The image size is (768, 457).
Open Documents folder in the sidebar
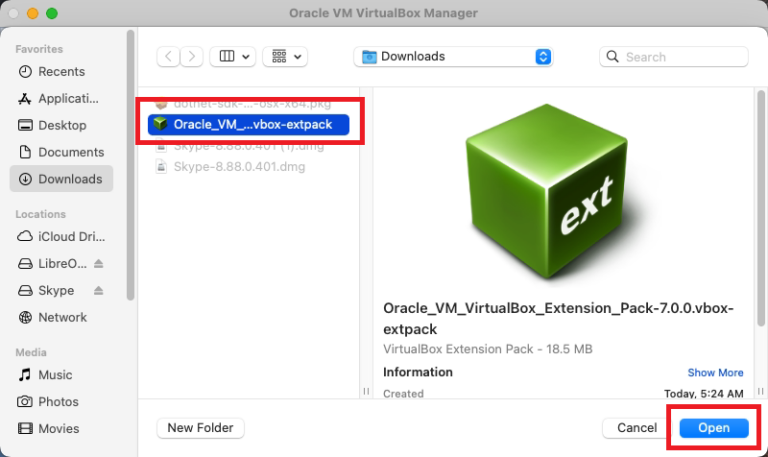pyautogui.click(x=71, y=153)
